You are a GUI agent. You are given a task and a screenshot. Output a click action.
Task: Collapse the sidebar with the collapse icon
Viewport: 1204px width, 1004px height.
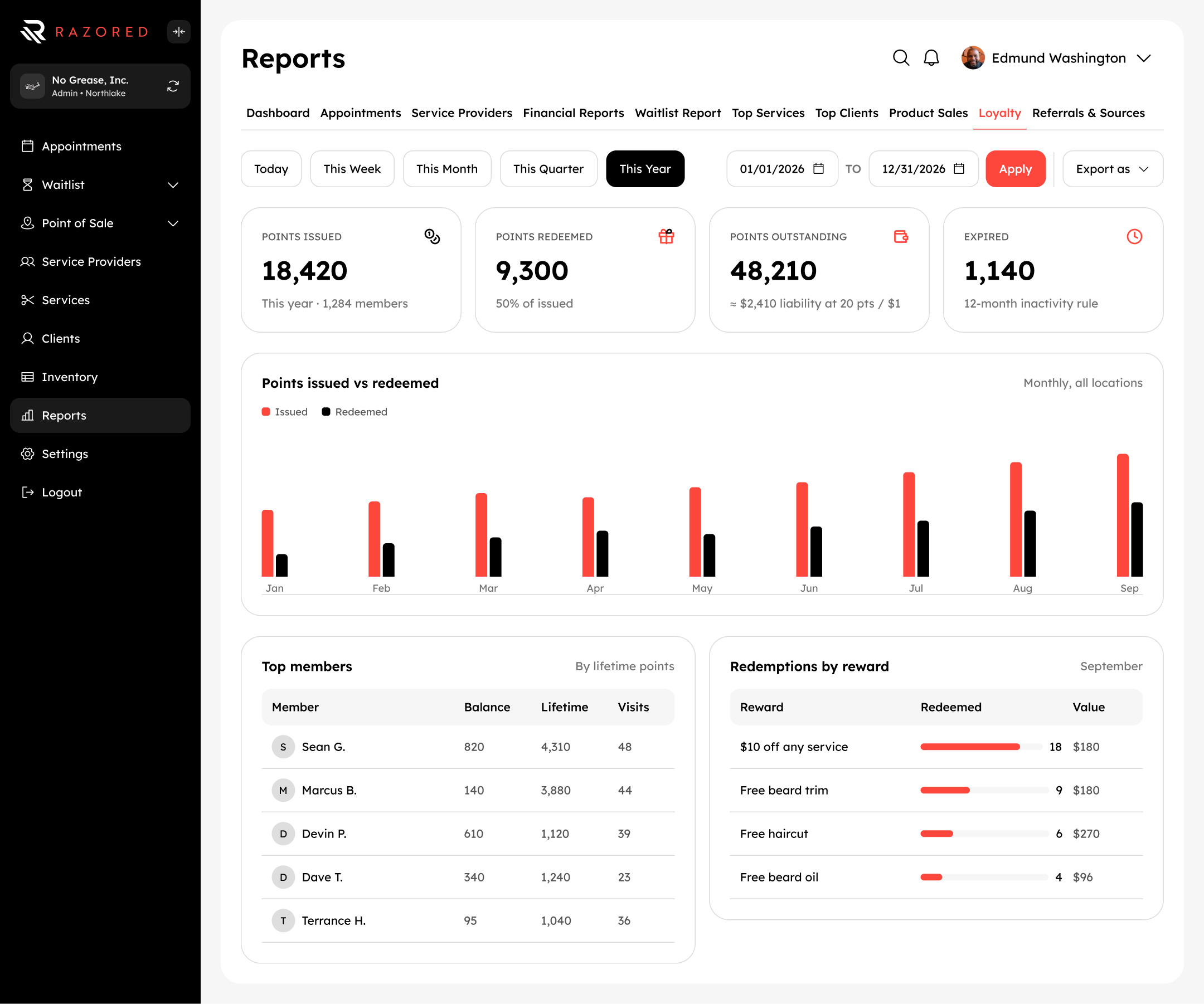(x=178, y=32)
